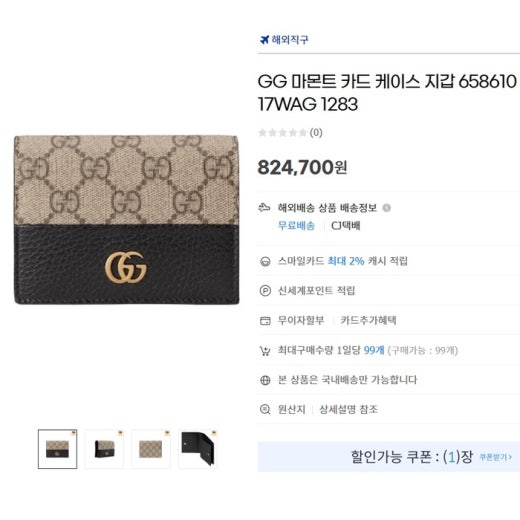Select the GG canvas back thumbnail
The image size is (520, 520).
tap(151, 449)
